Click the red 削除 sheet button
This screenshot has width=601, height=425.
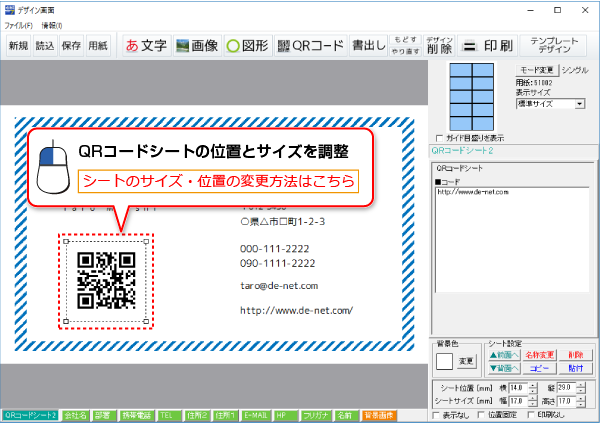pyautogui.click(x=575, y=355)
